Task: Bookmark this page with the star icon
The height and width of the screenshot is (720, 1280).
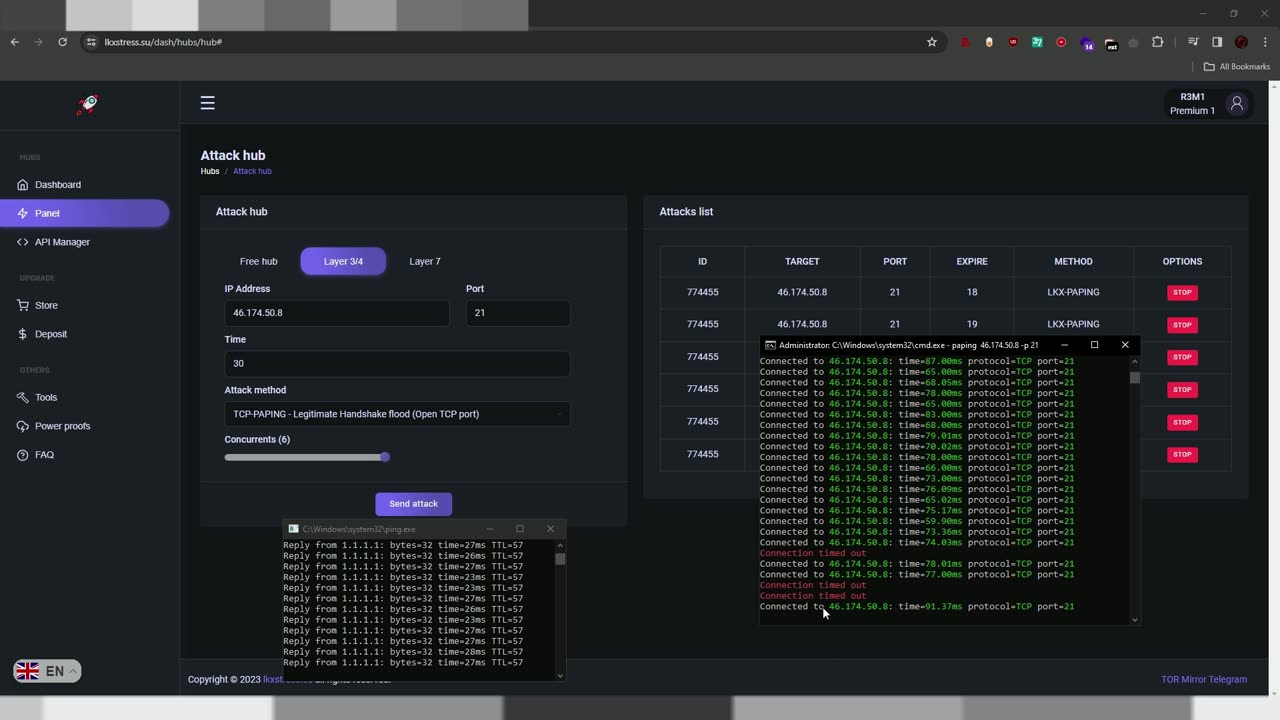Action: pos(932,42)
